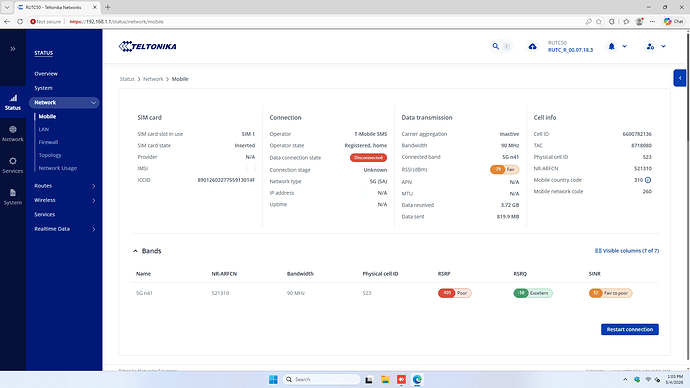This screenshot has height=388, width=690.
Task: Collapse the Bands section
Action: [135, 251]
